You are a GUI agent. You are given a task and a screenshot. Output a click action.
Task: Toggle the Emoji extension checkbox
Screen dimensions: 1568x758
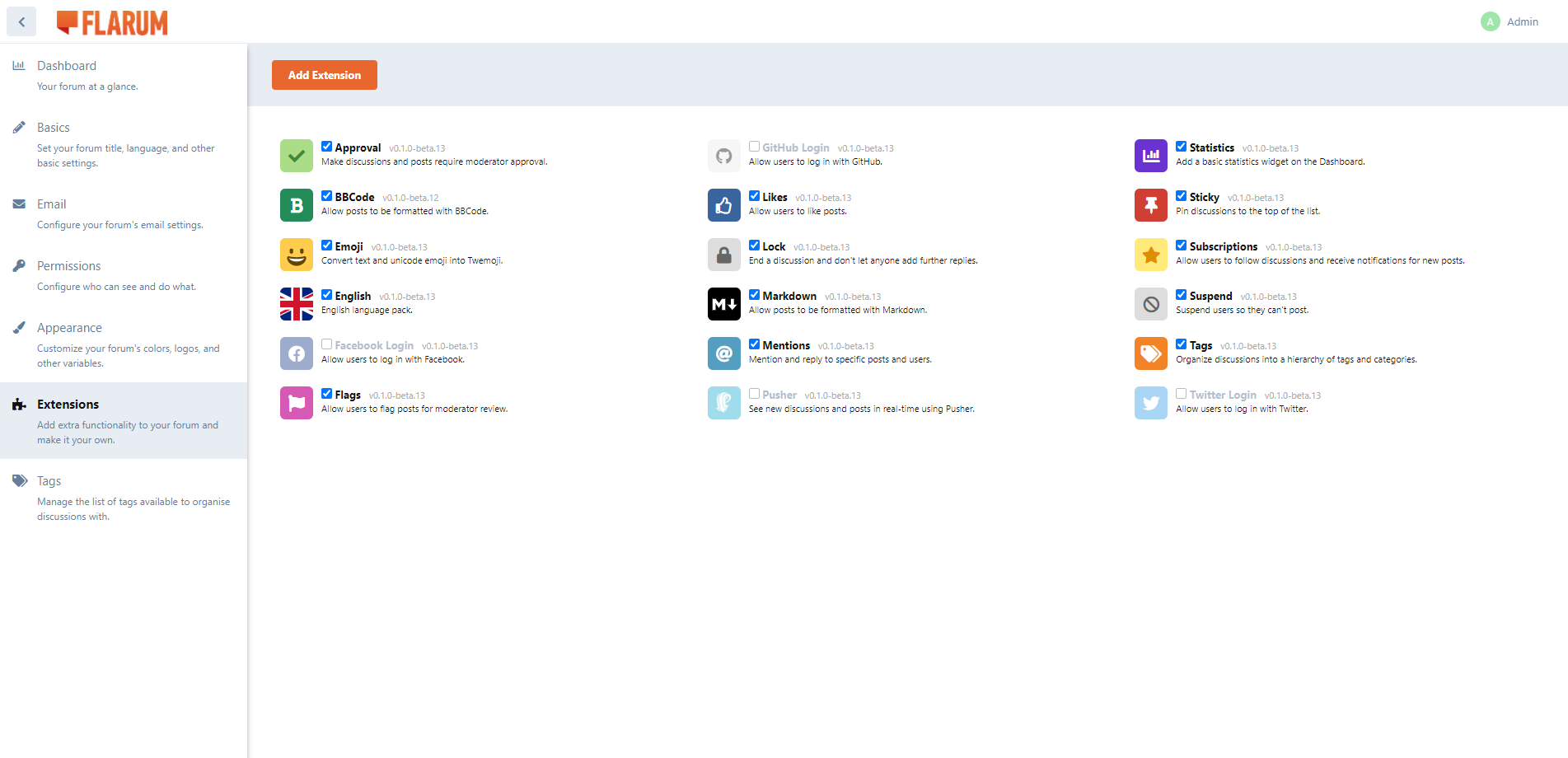click(326, 246)
